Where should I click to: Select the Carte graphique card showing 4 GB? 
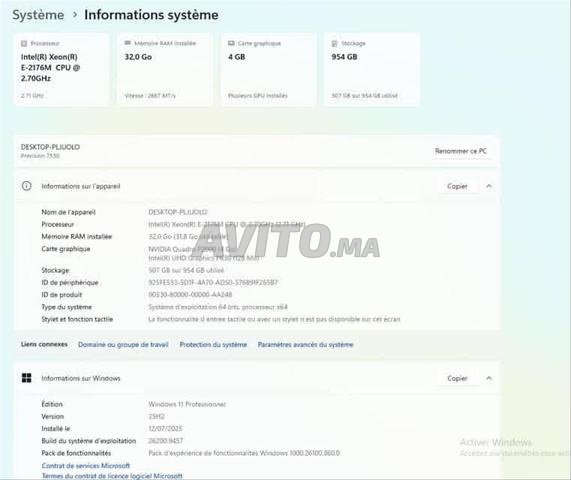(269, 70)
